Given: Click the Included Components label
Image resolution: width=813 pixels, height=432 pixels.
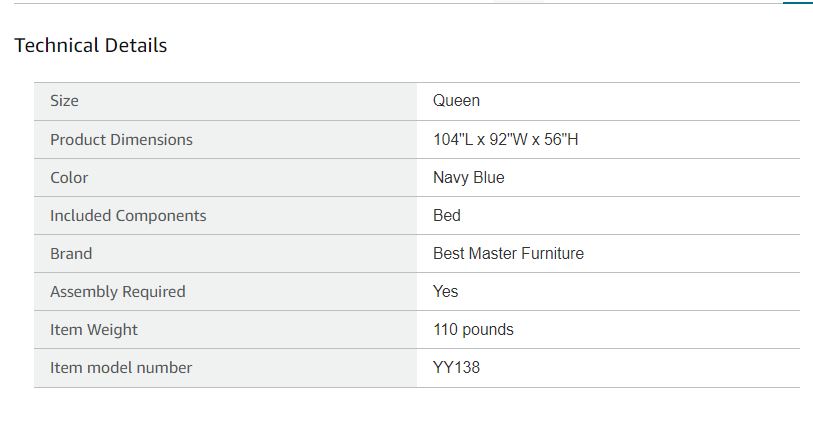Looking at the screenshot, I should [x=128, y=215].
